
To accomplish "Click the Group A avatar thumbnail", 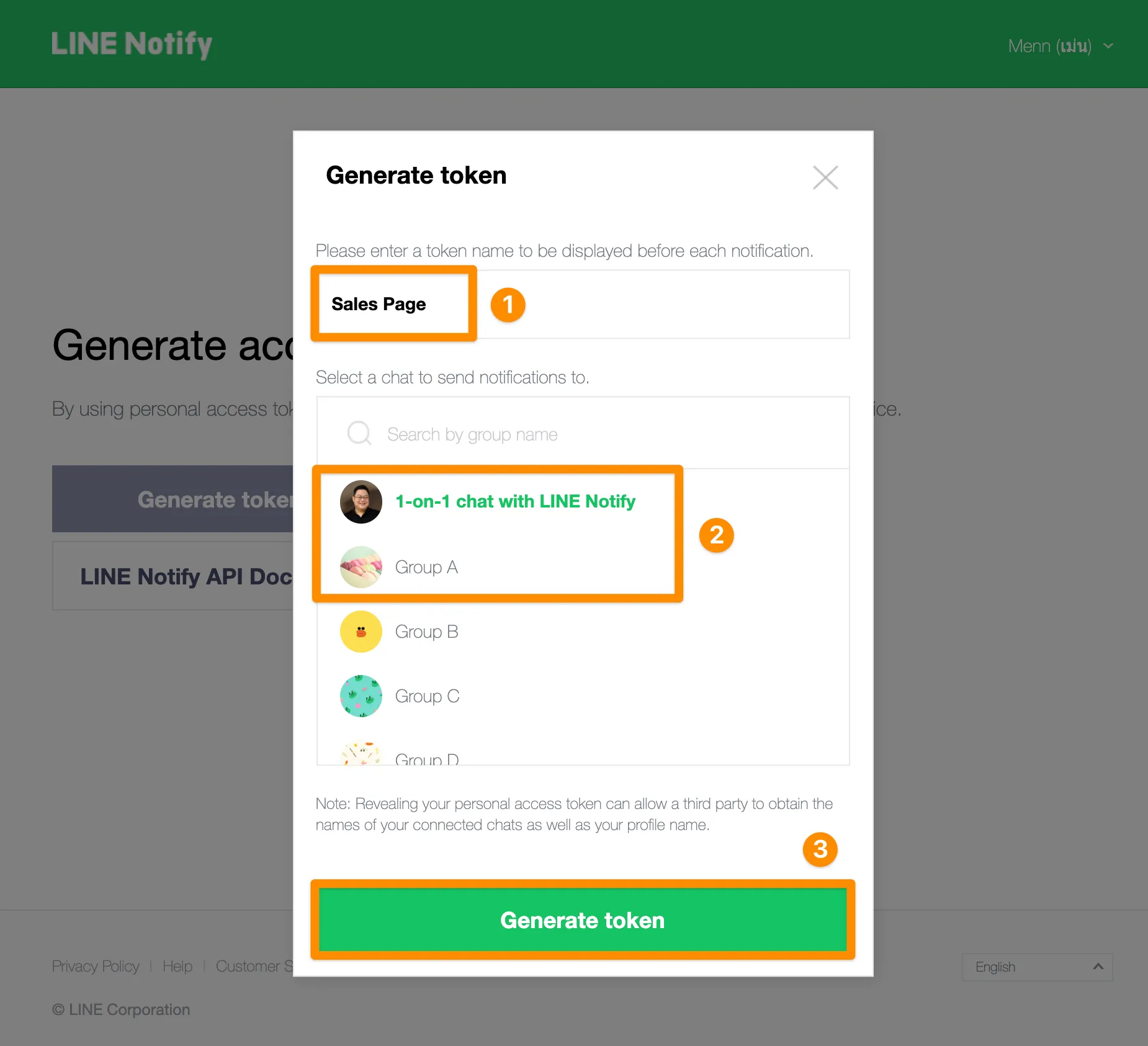I will pyautogui.click(x=361, y=566).
